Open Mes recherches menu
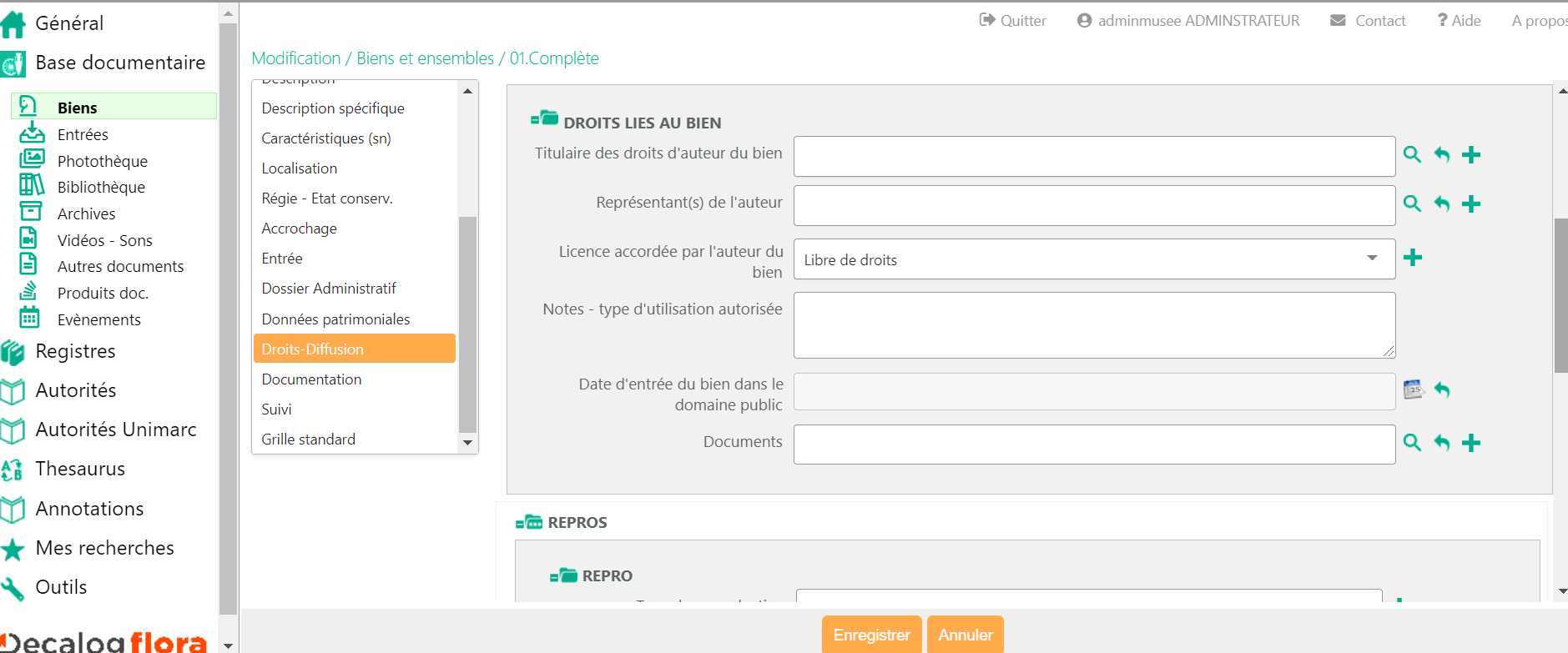The width and height of the screenshot is (1568, 653). coord(104,548)
